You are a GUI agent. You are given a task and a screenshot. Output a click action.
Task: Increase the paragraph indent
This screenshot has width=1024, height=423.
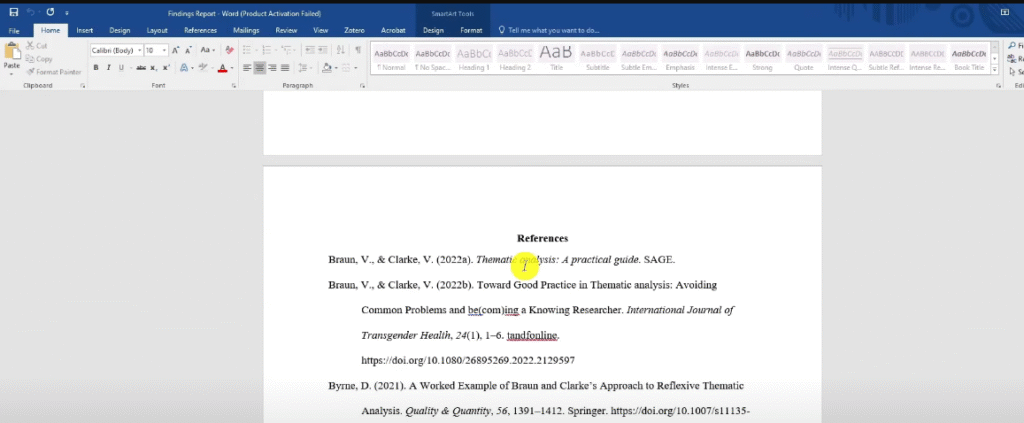(x=323, y=50)
